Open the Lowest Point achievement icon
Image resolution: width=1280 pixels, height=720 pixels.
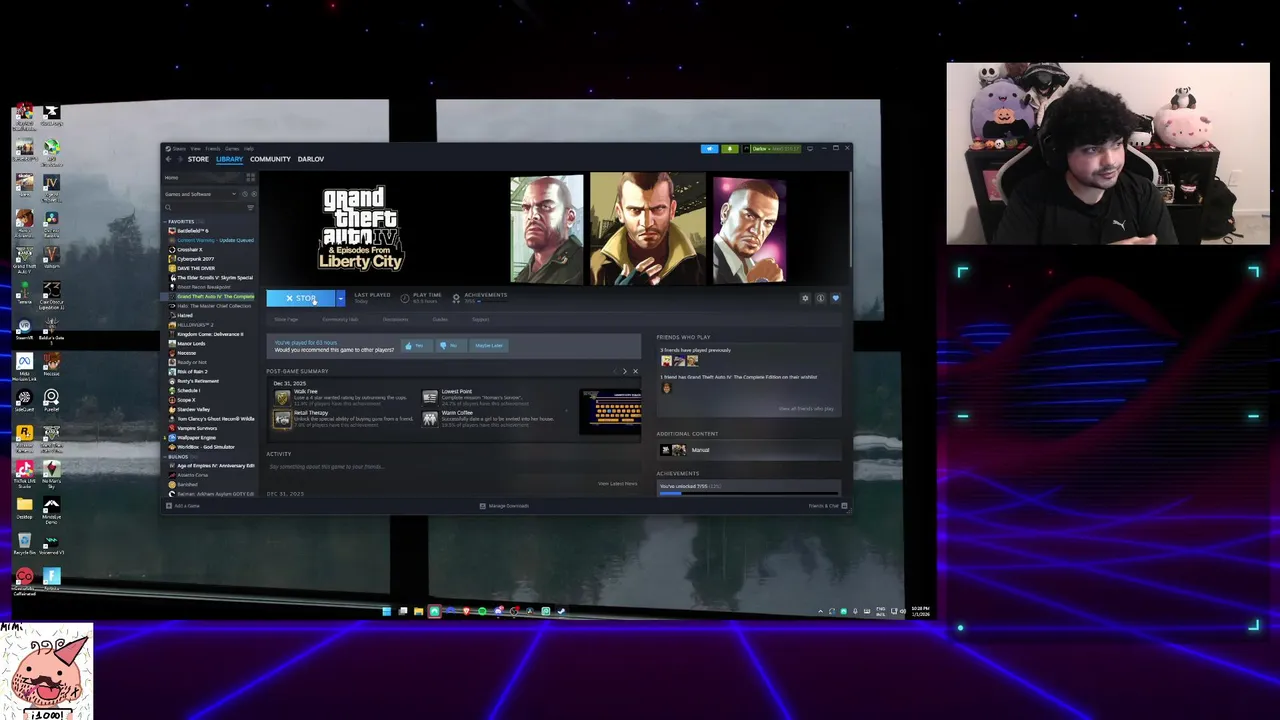tap(430, 398)
